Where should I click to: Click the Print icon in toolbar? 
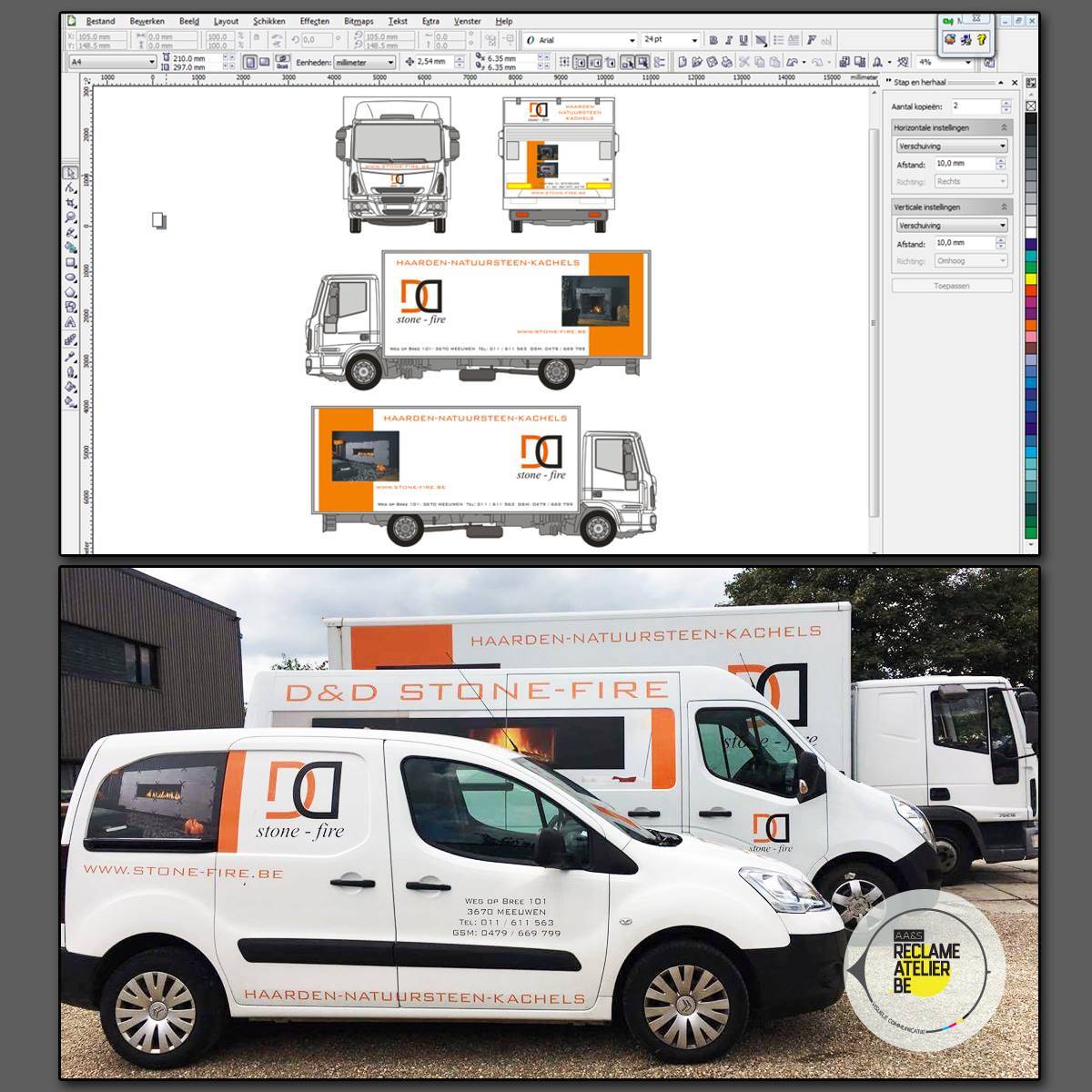tap(725, 62)
